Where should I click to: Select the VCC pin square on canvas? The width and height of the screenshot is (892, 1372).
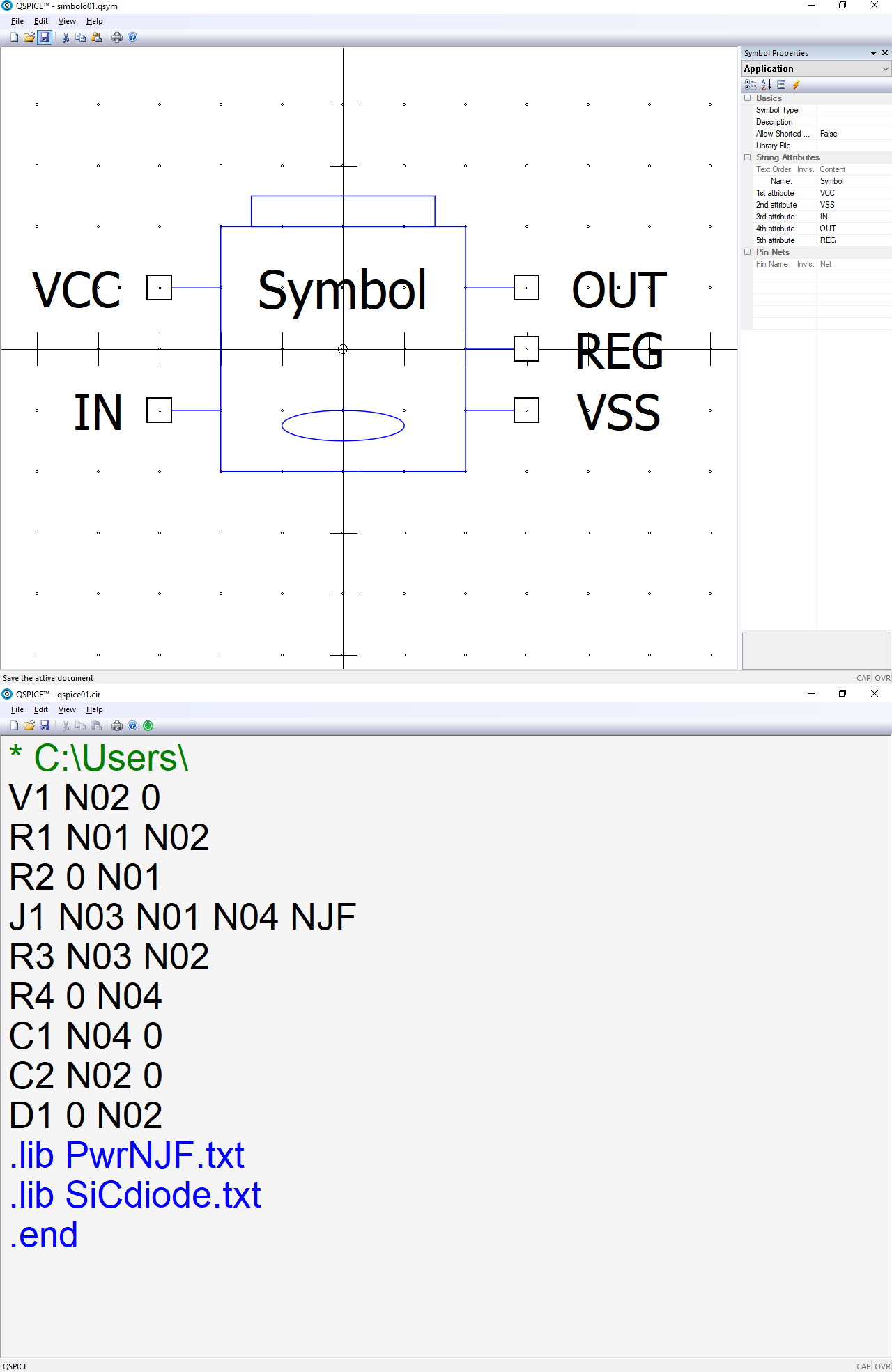pos(160,288)
